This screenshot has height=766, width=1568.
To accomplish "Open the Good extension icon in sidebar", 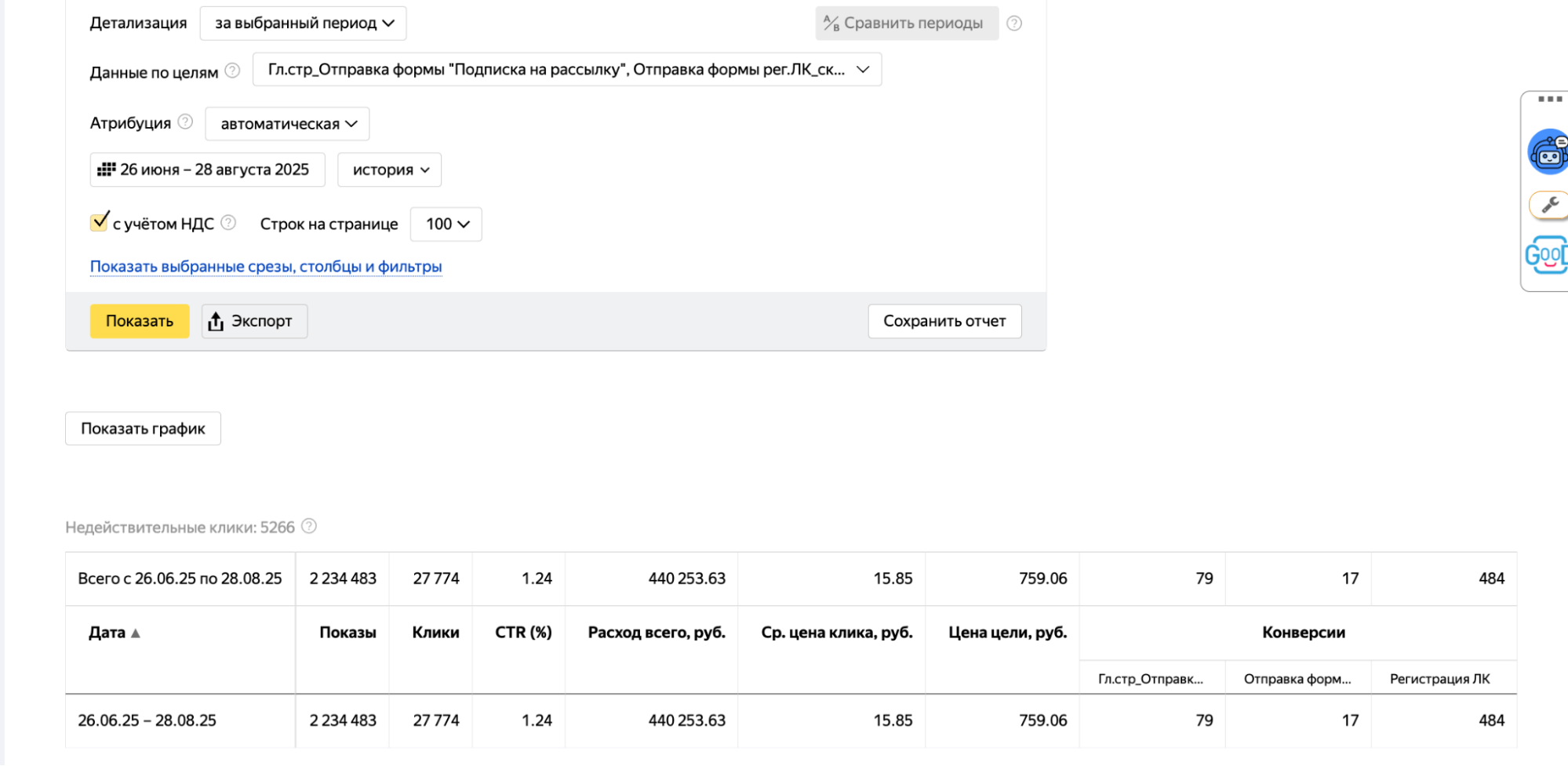I will pos(1547,255).
